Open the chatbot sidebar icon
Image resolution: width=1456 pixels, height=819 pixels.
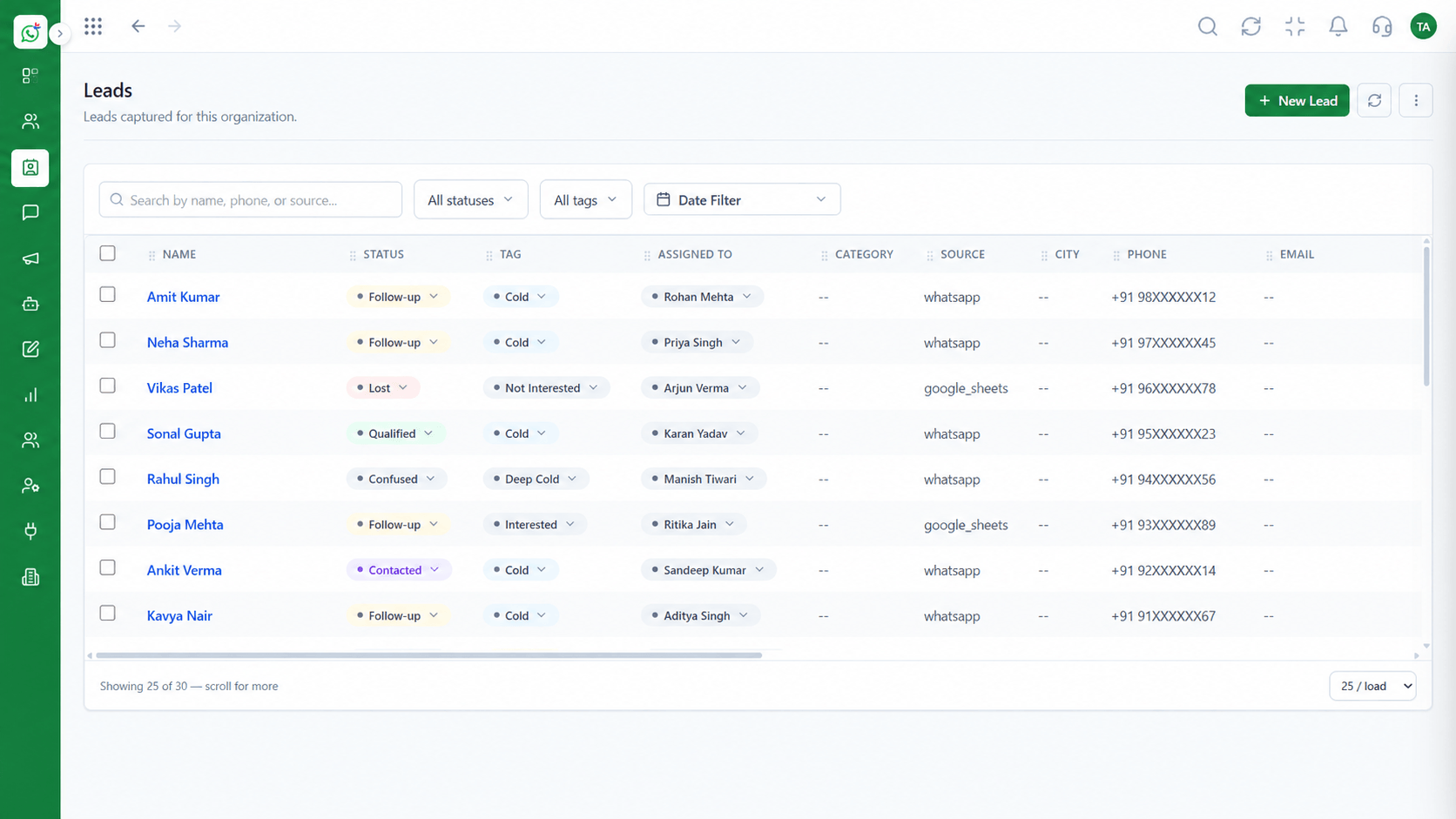pyautogui.click(x=30, y=304)
